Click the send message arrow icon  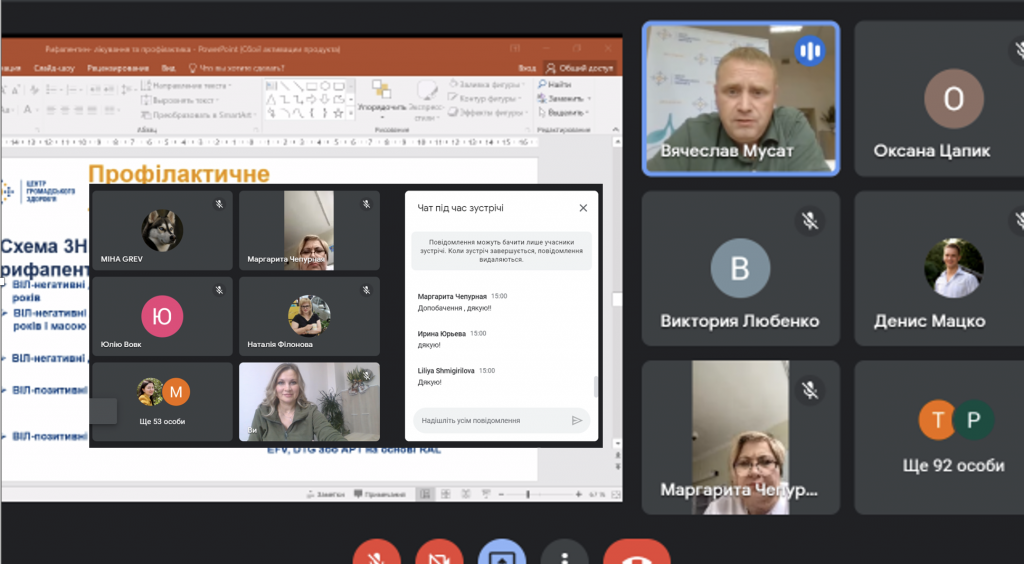577,420
